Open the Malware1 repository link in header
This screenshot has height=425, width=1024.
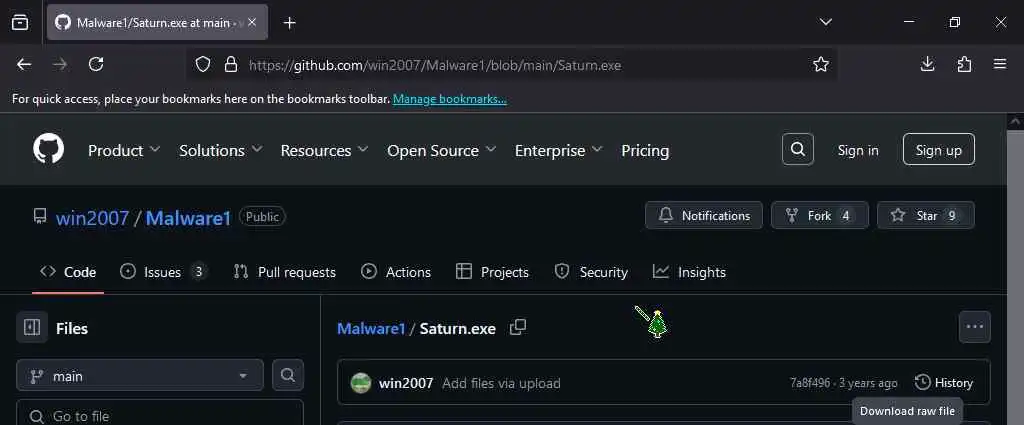click(x=188, y=217)
